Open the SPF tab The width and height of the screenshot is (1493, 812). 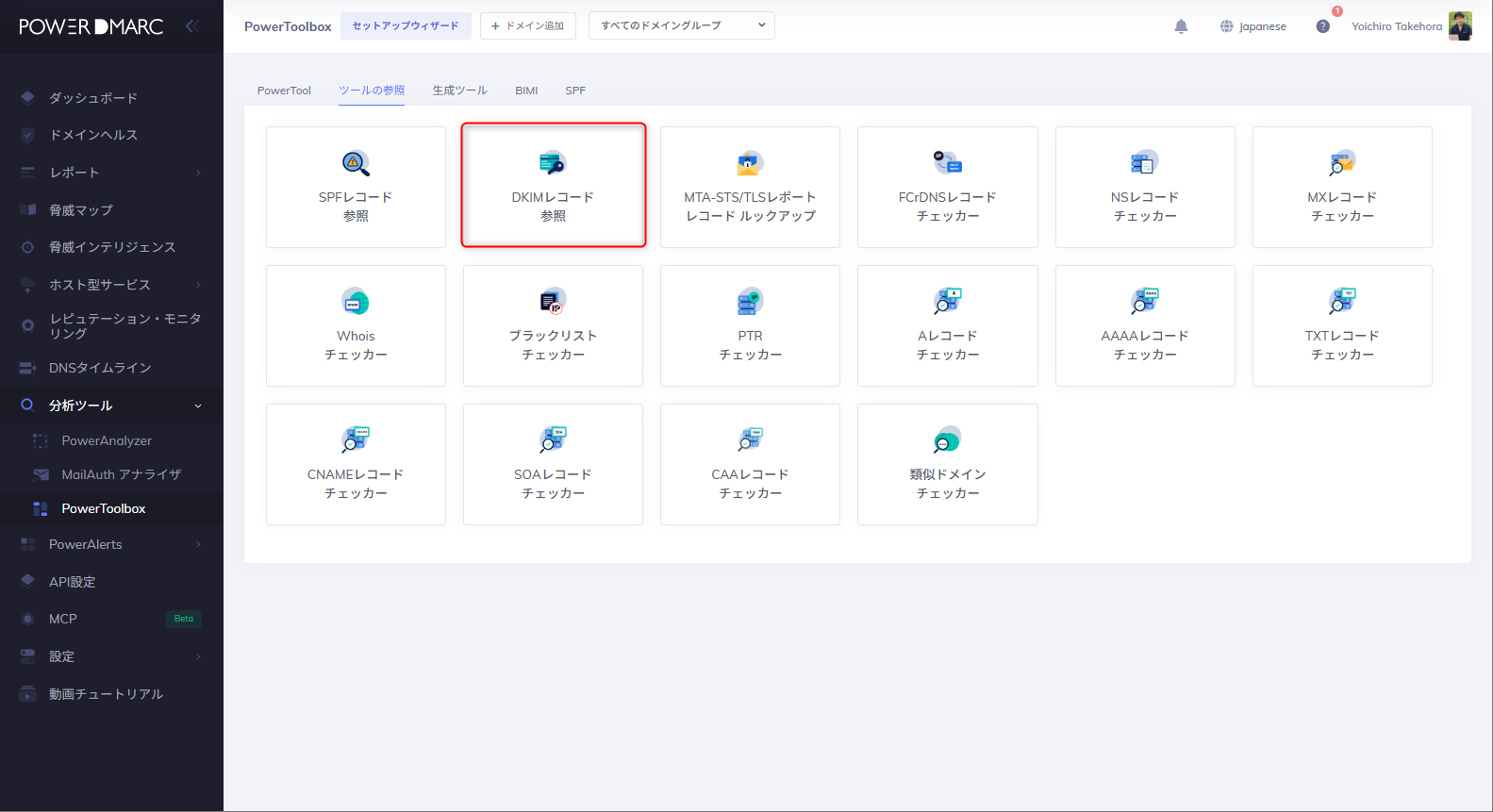pos(575,91)
